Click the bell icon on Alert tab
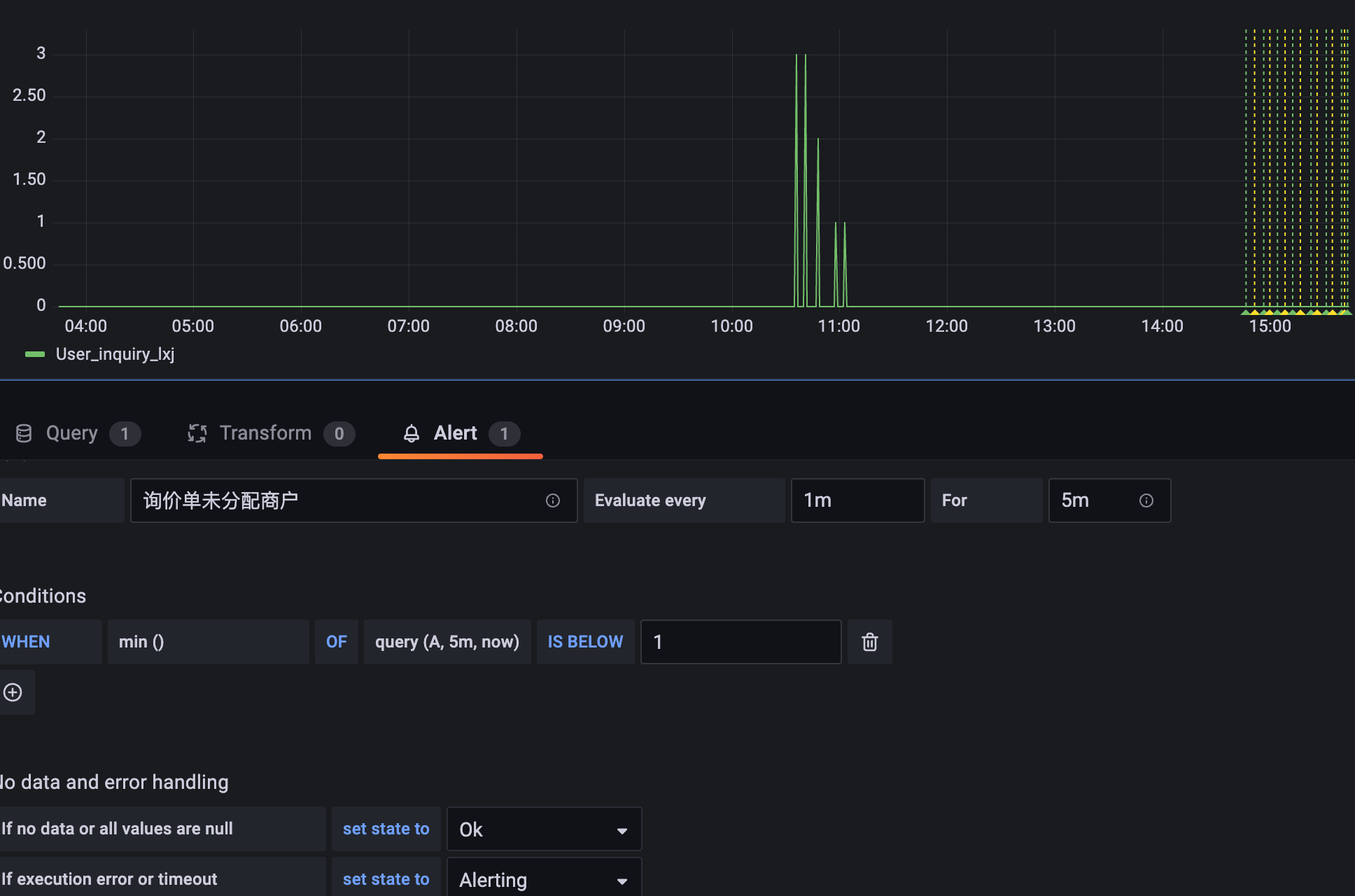 pos(412,433)
